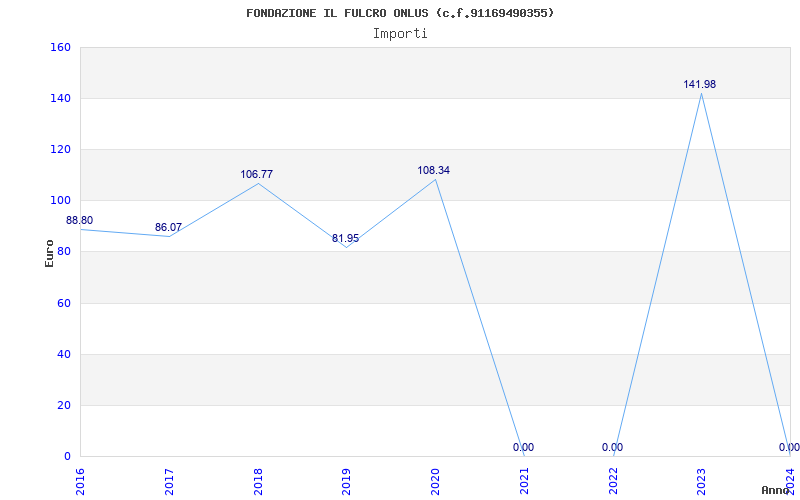The image size is (800, 500).
Task: Select the 108.34 data label
Action: [x=434, y=170]
